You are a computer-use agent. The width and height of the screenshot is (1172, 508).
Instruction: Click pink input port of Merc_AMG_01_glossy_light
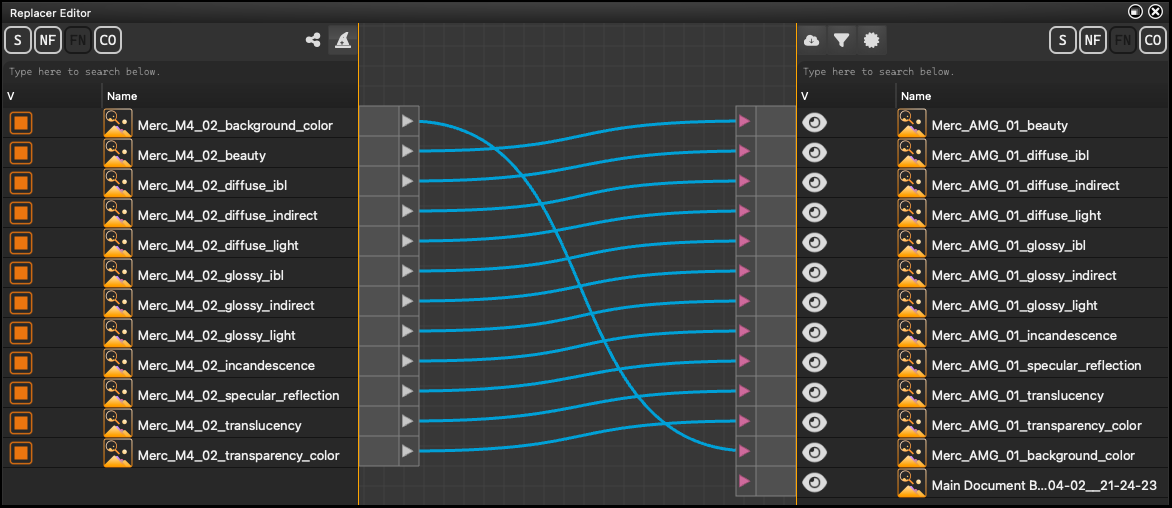744,301
